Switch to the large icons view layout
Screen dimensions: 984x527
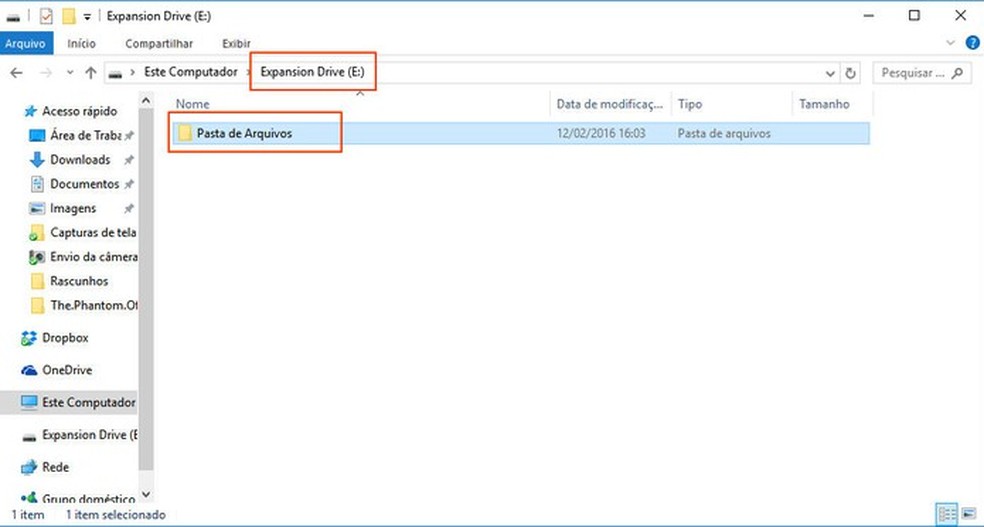coord(968,514)
